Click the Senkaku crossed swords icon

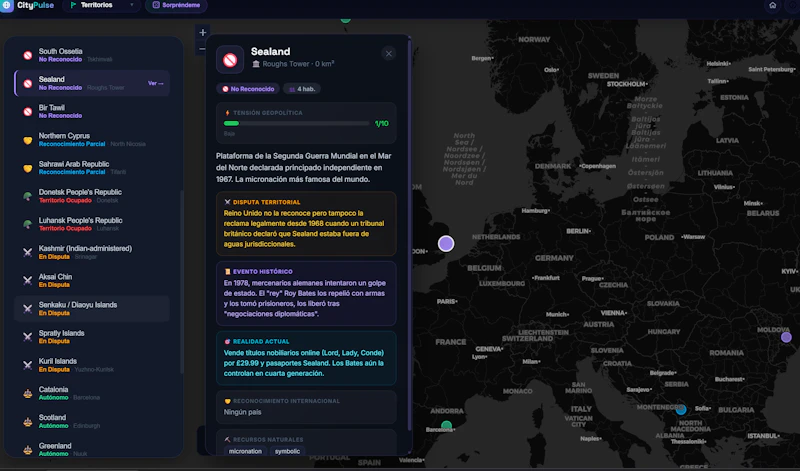(x=28, y=309)
